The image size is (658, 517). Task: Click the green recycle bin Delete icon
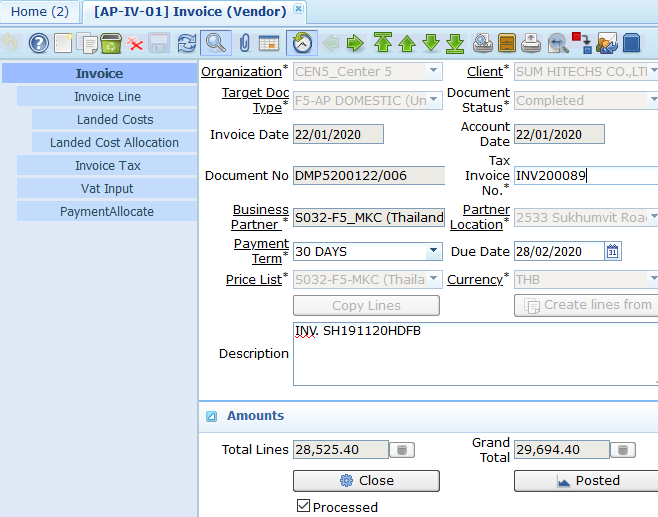[111, 43]
